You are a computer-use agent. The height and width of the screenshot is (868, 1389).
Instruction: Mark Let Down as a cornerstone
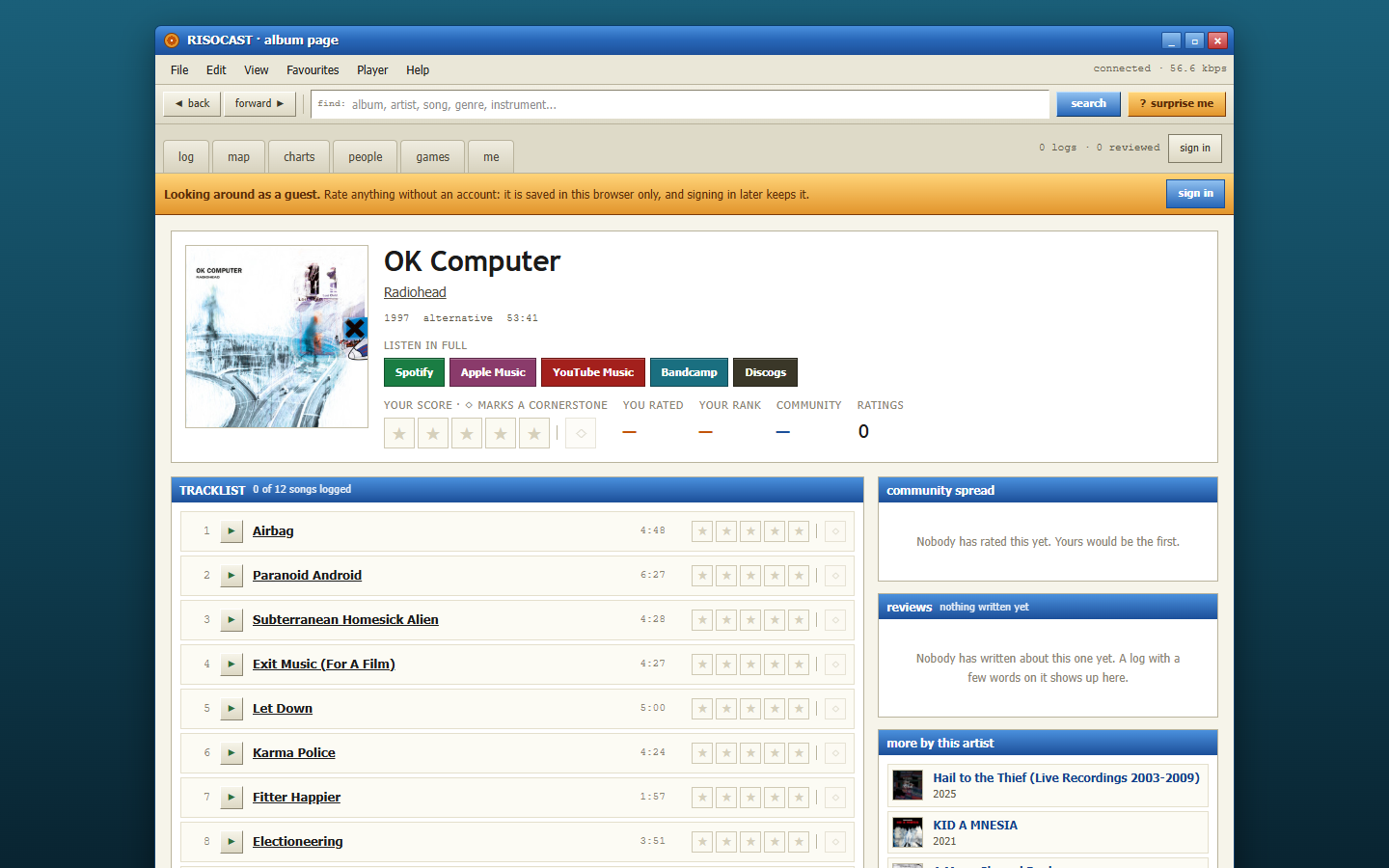click(x=835, y=709)
